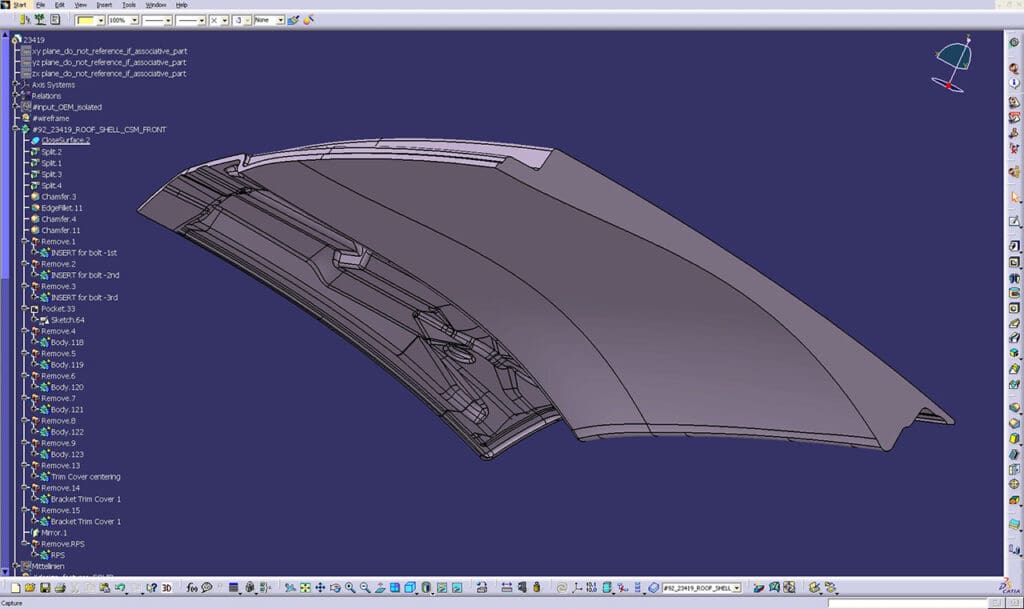The height and width of the screenshot is (609, 1024).
Task: Click the Open folder icon
Action: click(30, 588)
